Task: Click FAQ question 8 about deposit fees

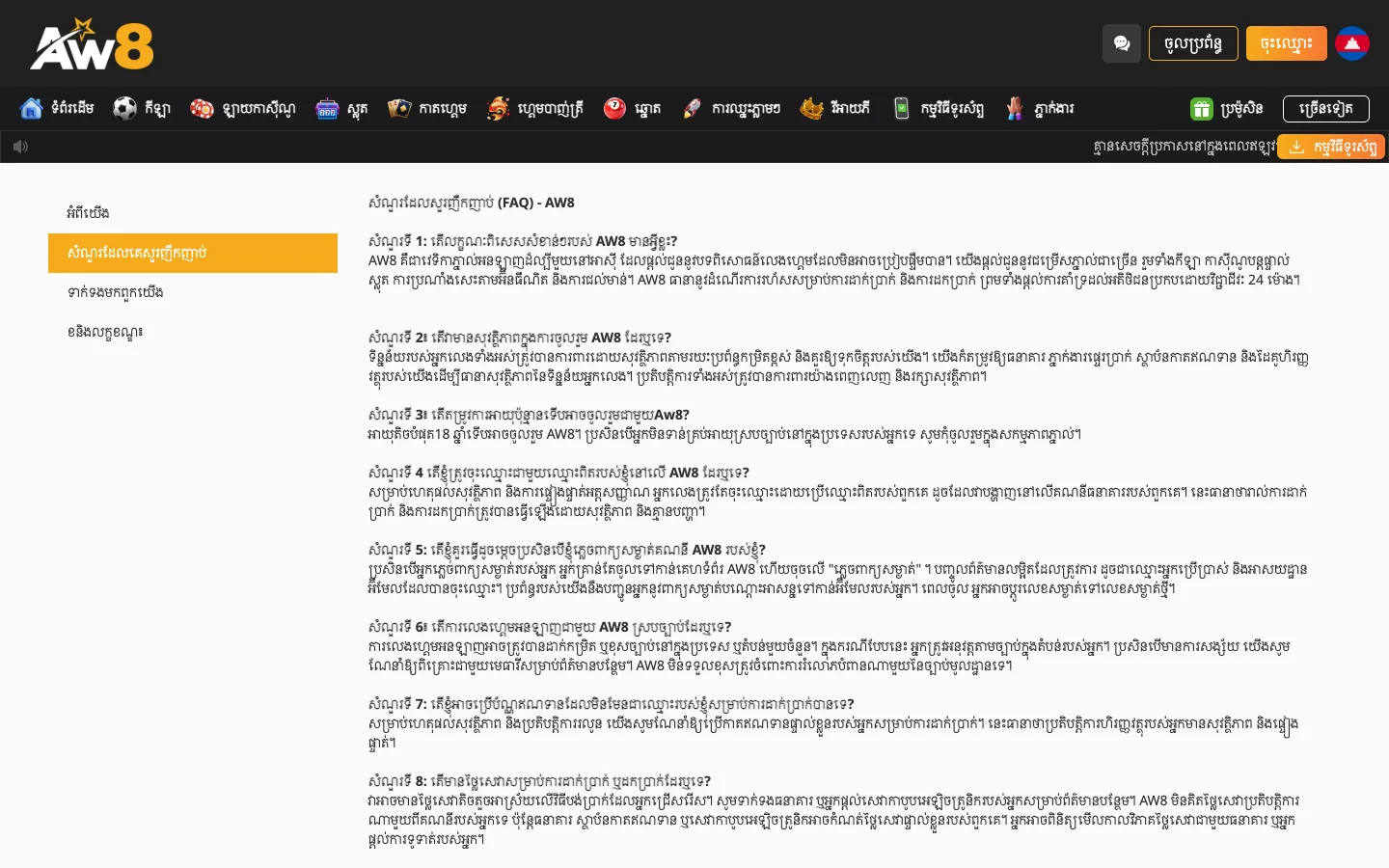Action: 540,781
